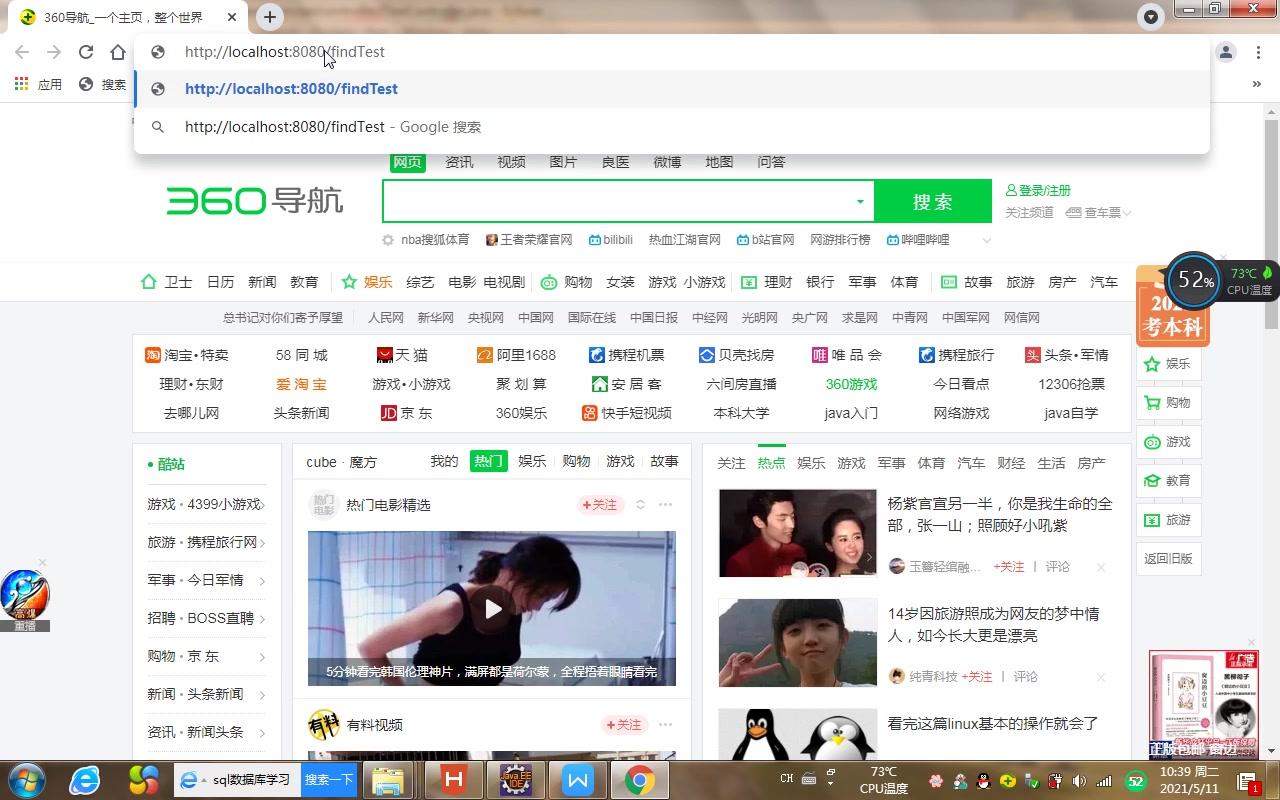This screenshot has height=800, width=1280.
Task: Open the 唯品会 site link
Action: (x=847, y=355)
